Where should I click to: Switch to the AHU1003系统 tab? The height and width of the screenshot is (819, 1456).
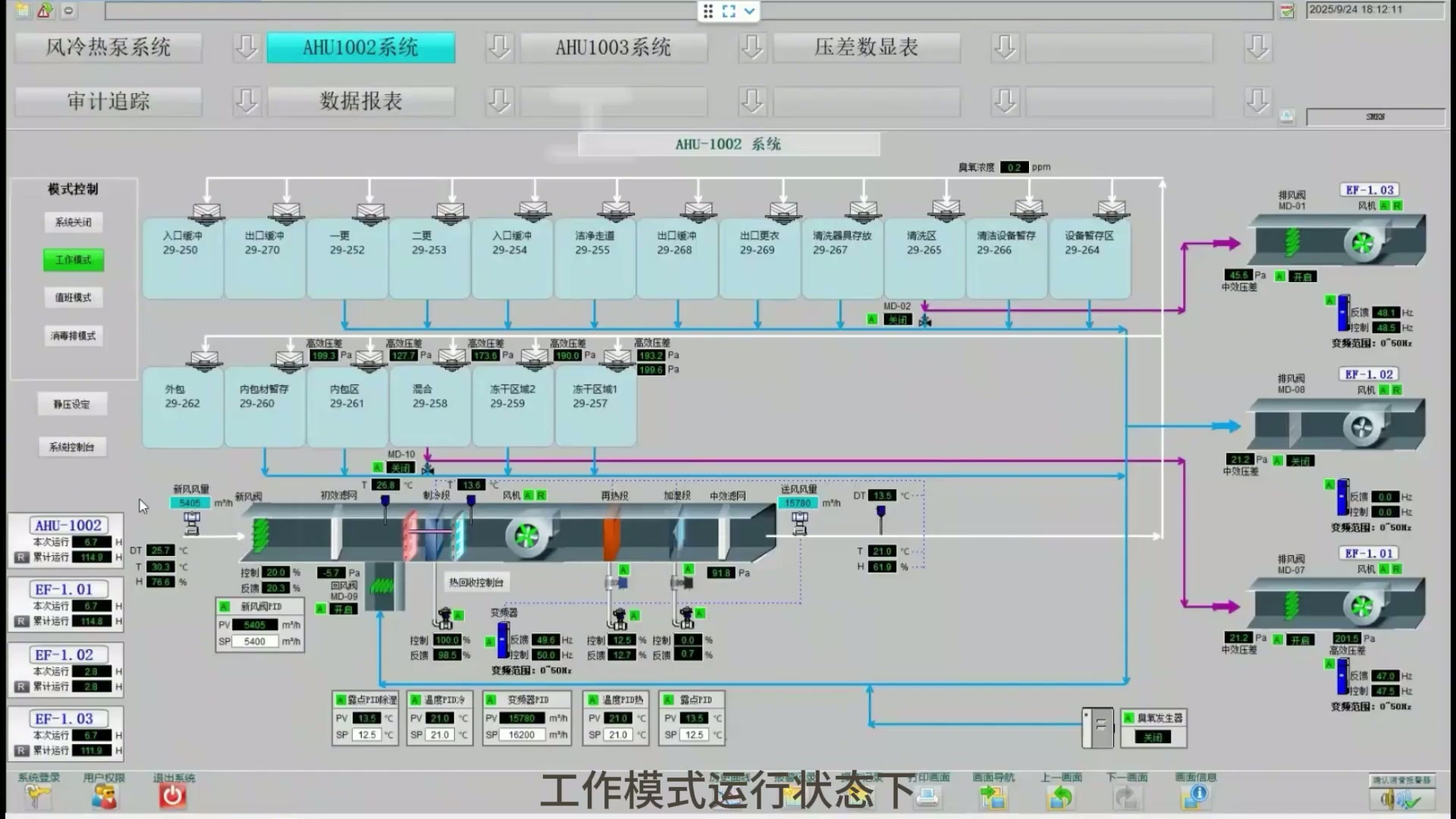tap(613, 47)
